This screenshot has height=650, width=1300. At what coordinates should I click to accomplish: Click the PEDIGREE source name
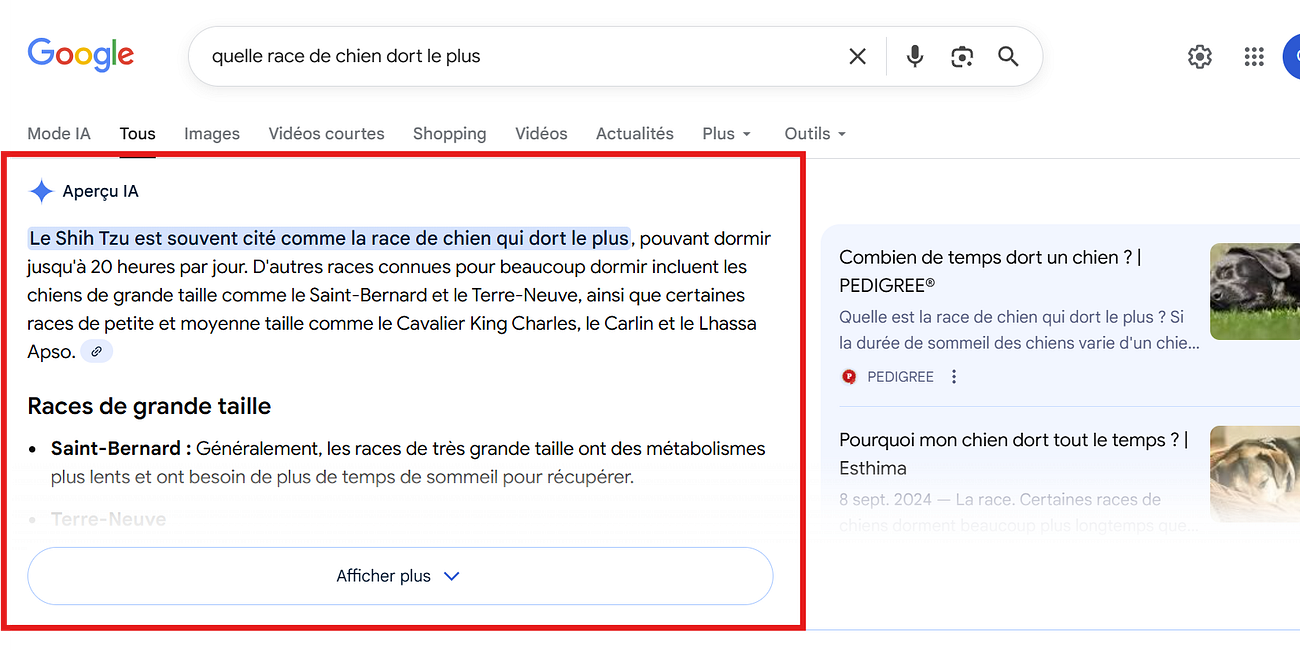click(x=900, y=377)
